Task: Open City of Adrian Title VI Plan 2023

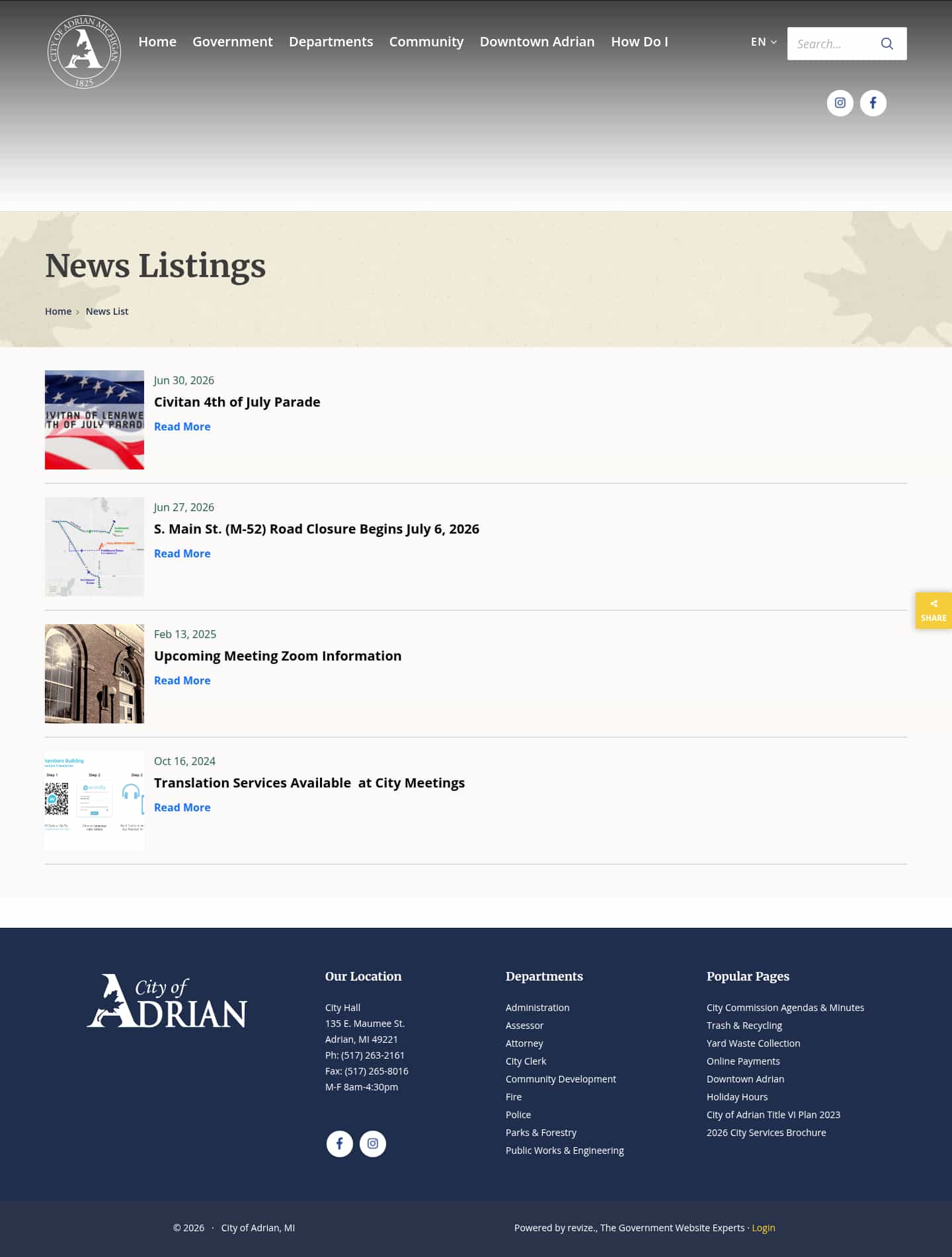Action: pos(773,1115)
